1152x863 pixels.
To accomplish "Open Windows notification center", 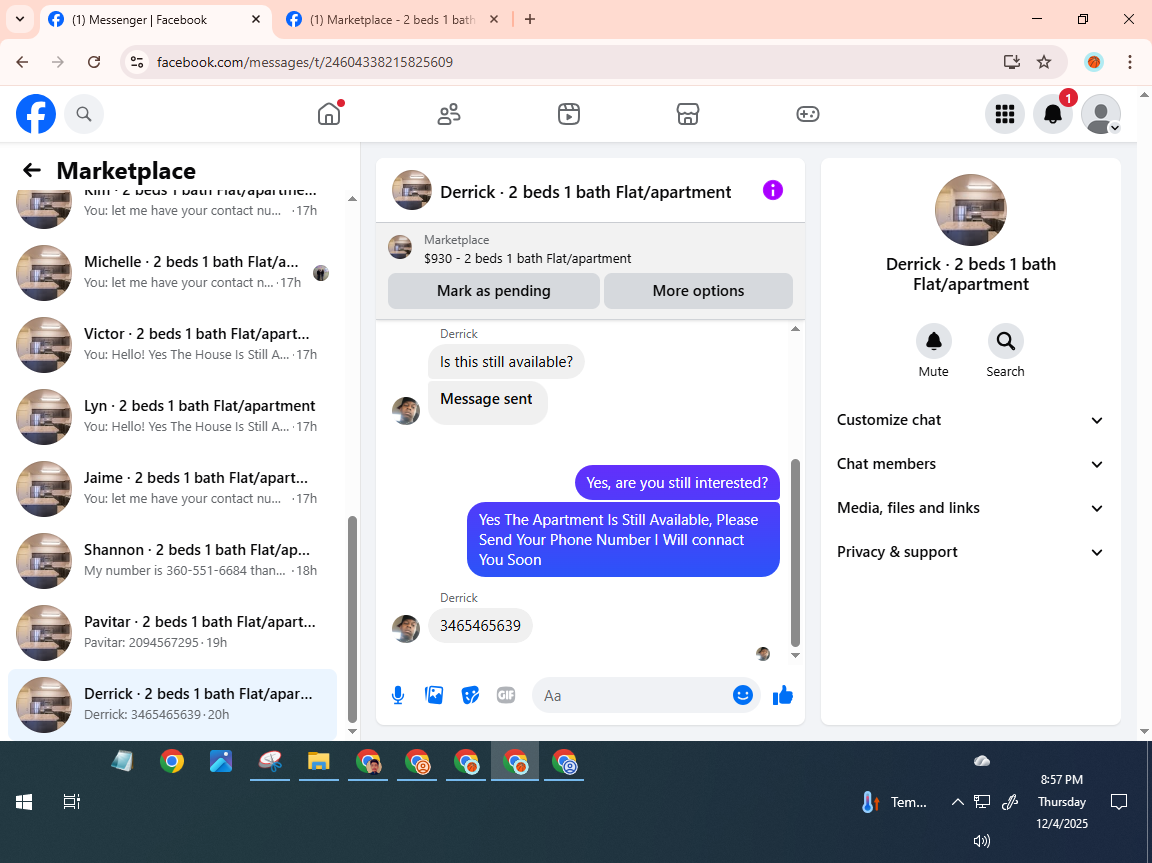I will [1119, 802].
